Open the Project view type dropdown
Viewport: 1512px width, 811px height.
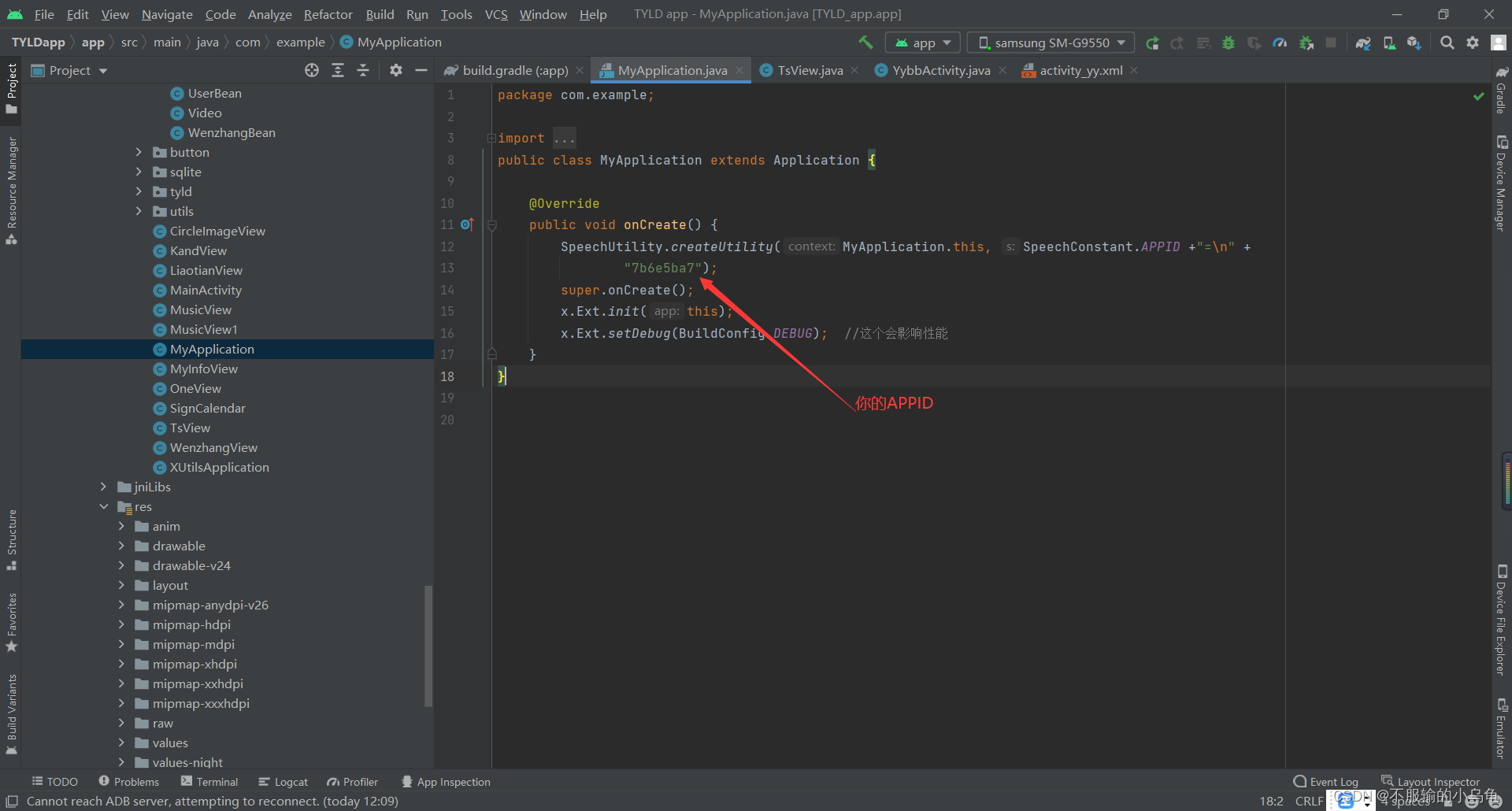click(x=69, y=70)
